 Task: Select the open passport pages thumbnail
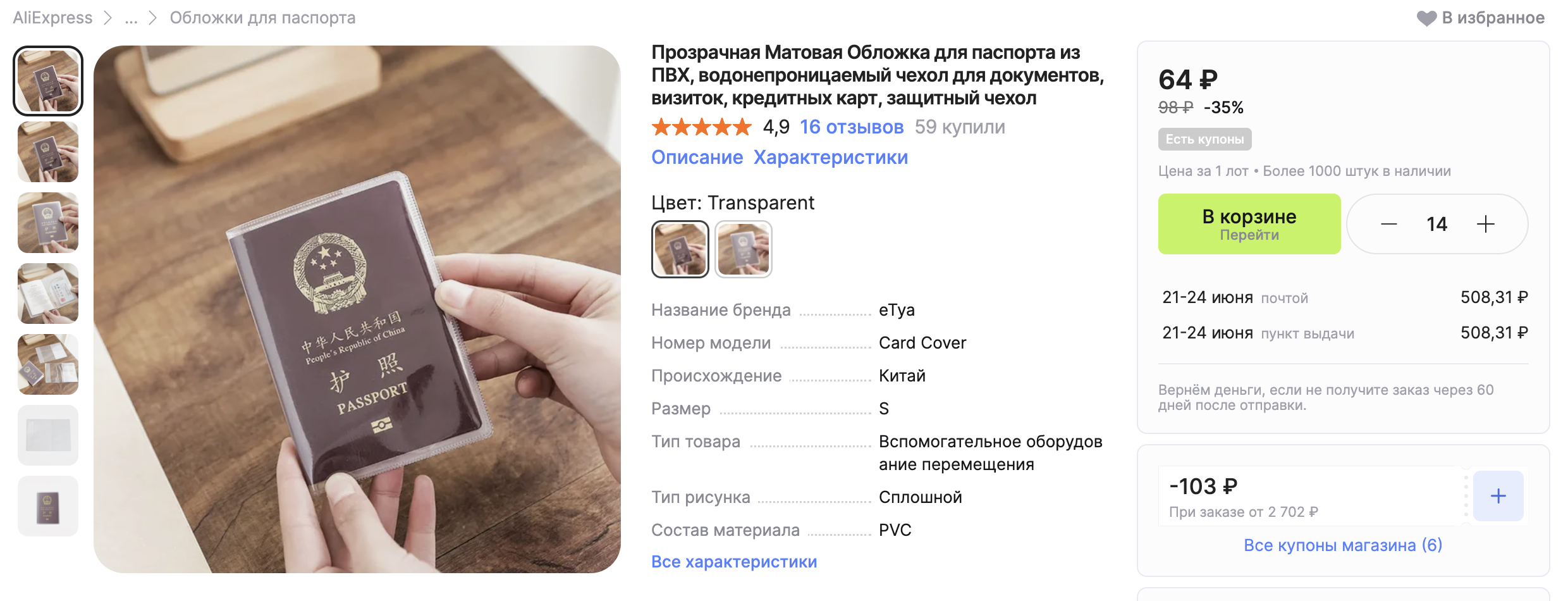48,294
